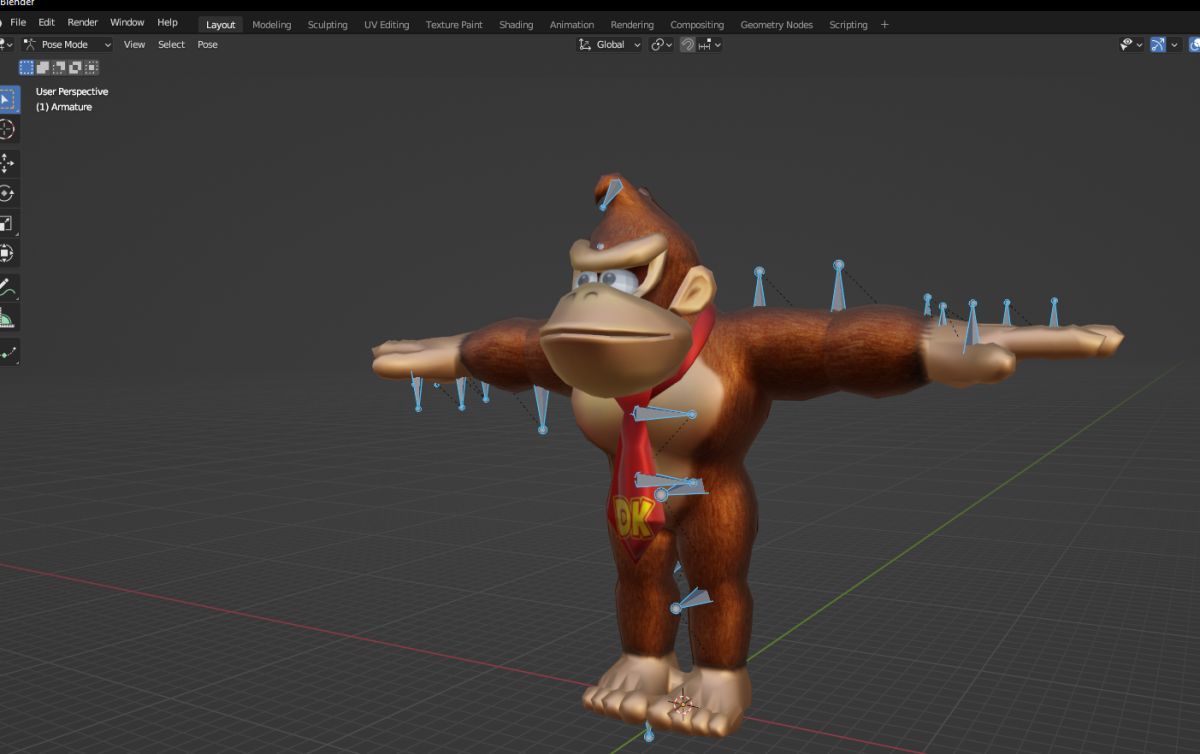Add a new workspace with plus button
The height and width of the screenshot is (754, 1200).
pyautogui.click(x=884, y=25)
